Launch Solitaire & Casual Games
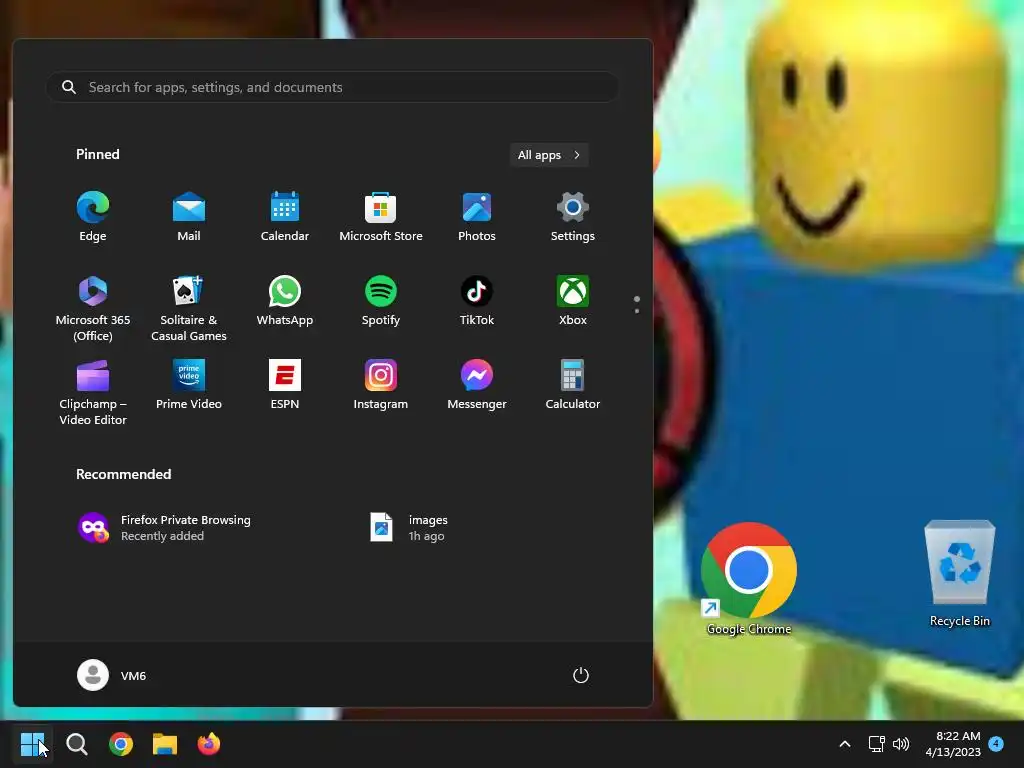The image size is (1024, 768). pos(189,308)
